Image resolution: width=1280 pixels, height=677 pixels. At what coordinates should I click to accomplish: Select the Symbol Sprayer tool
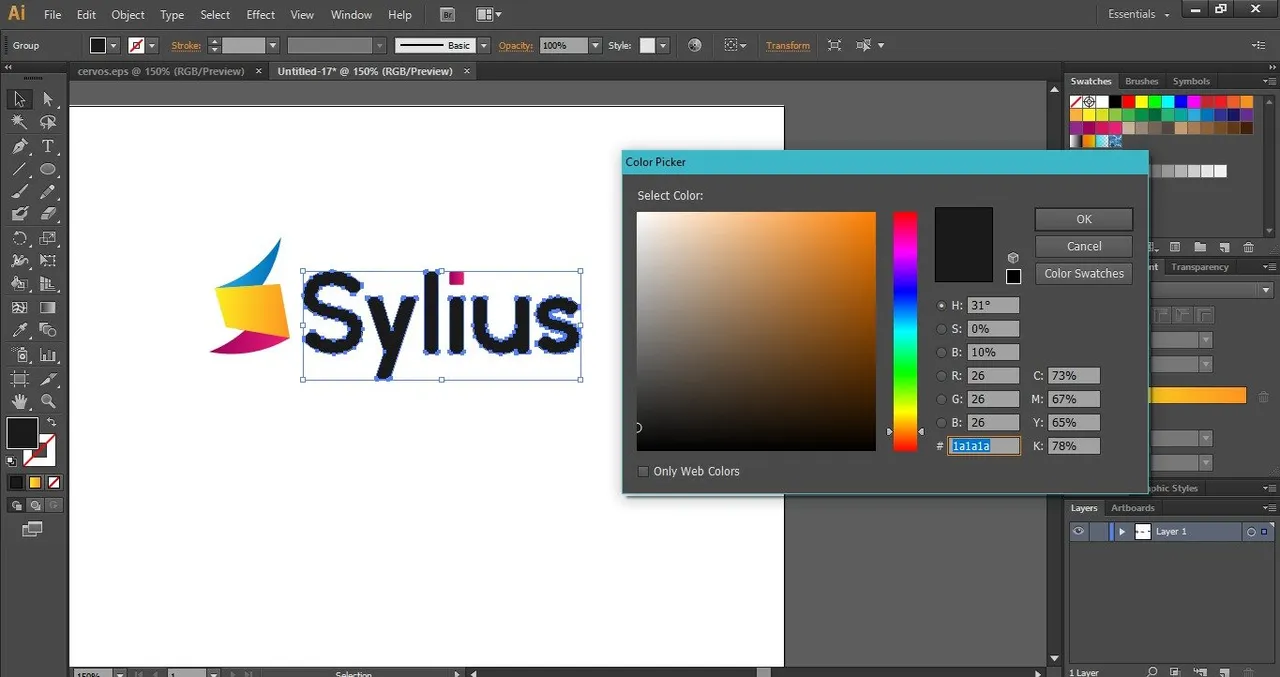coord(19,355)
